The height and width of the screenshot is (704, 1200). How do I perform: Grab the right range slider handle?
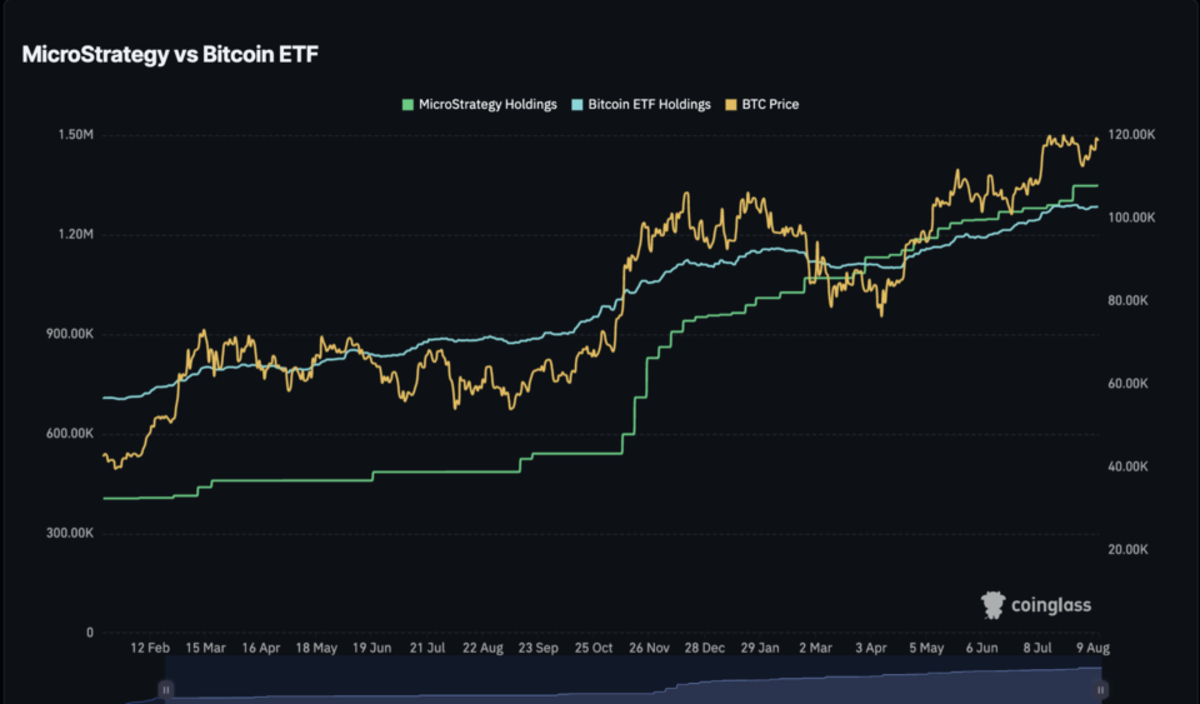(x=1101, y=689)
